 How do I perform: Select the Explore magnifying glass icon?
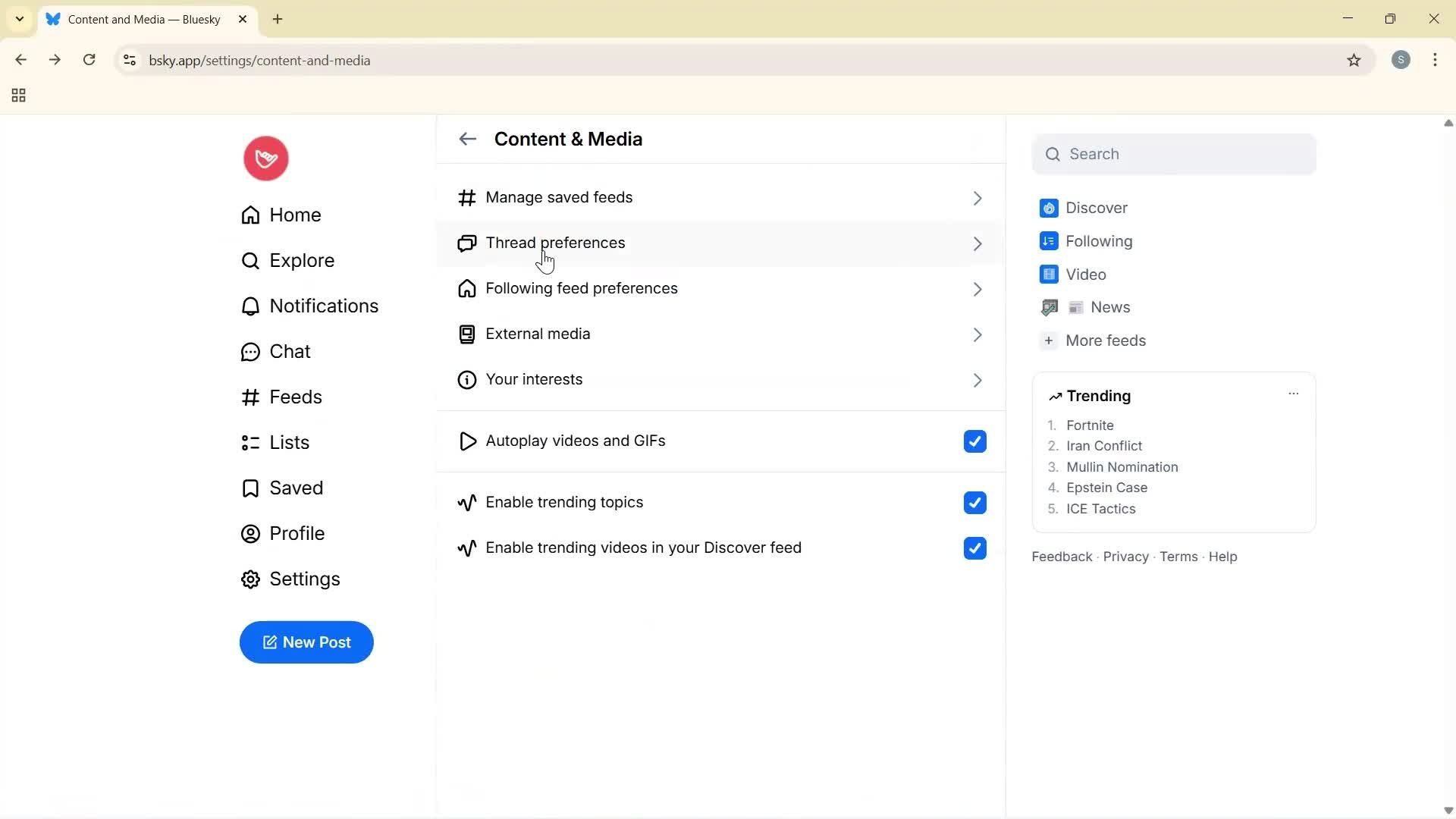point(250,260)
